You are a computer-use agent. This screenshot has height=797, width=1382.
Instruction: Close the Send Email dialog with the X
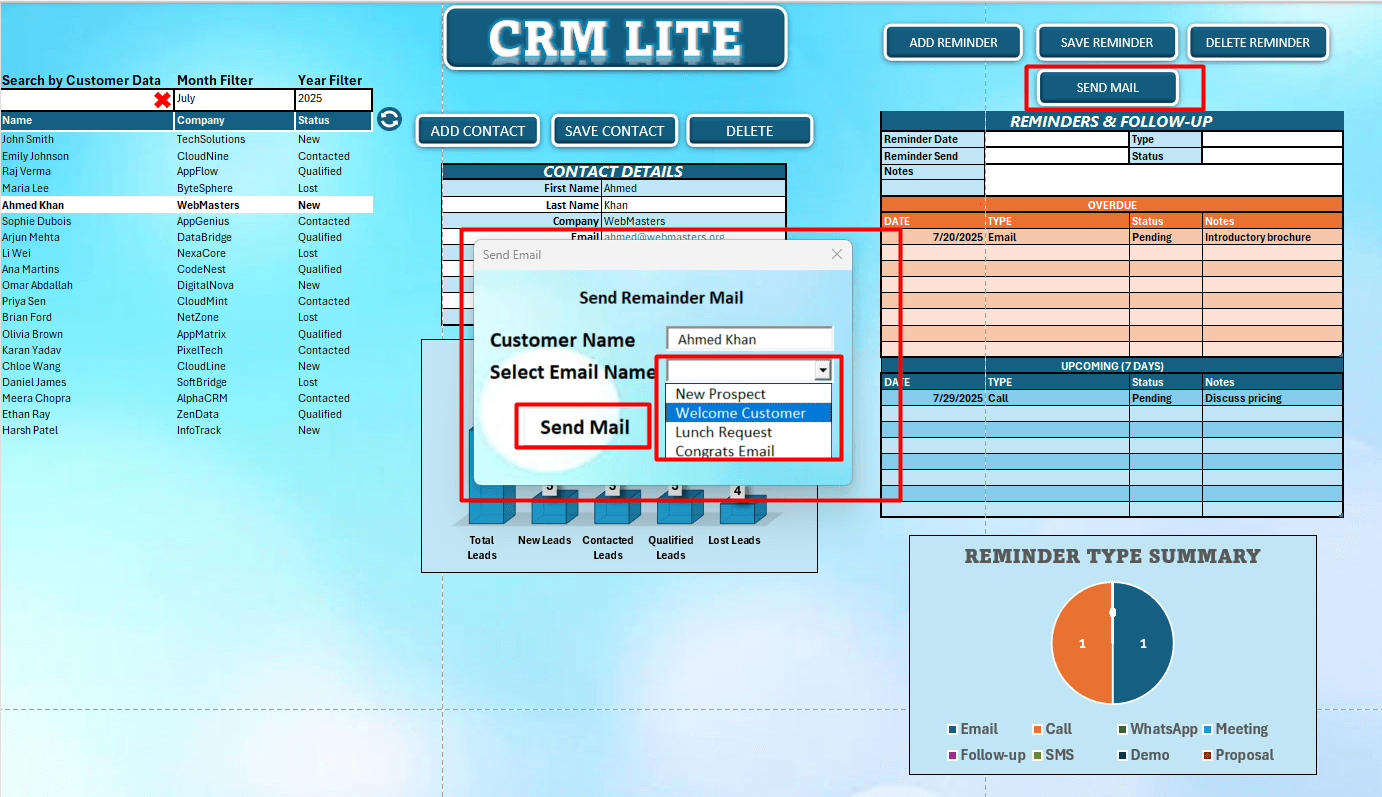tap(836, 254)
